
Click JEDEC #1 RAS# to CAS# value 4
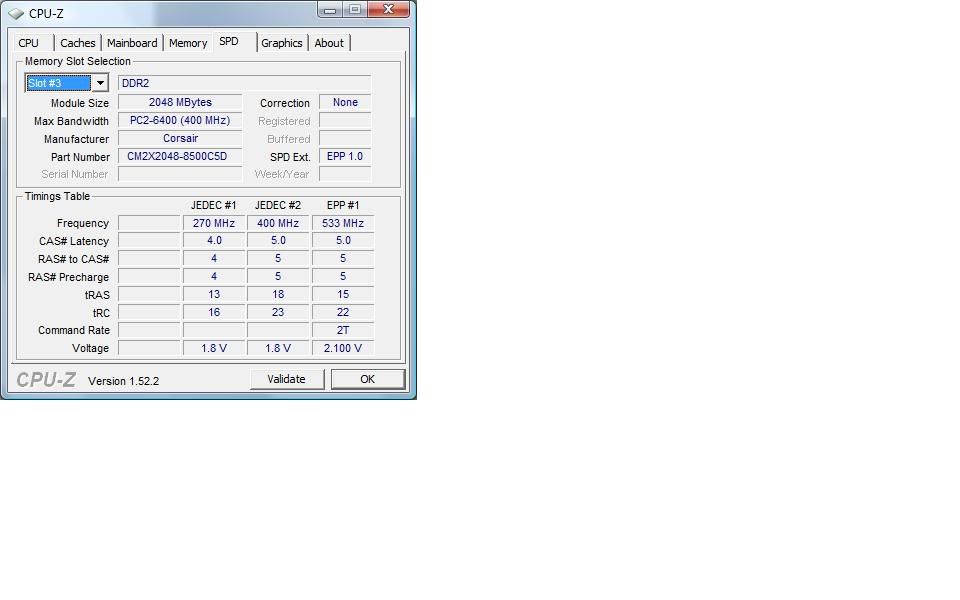tap(214, 258)
